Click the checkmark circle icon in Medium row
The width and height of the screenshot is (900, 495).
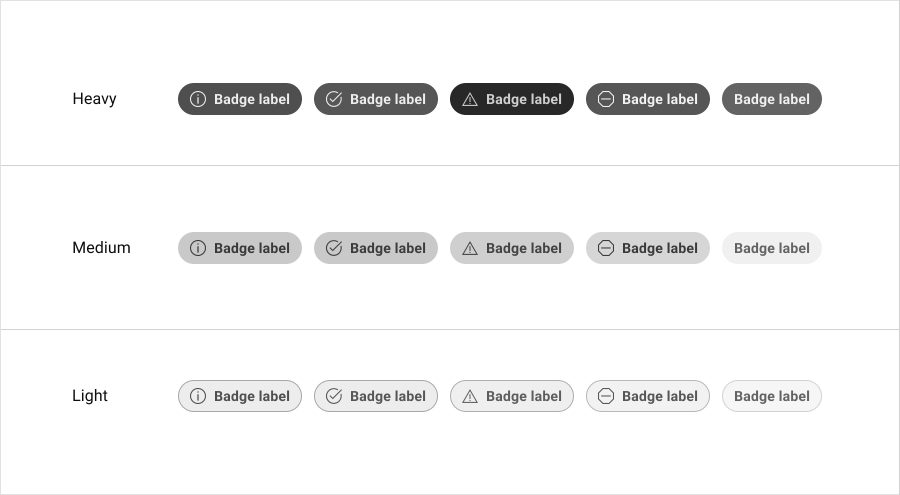click(x=334, y=248)
